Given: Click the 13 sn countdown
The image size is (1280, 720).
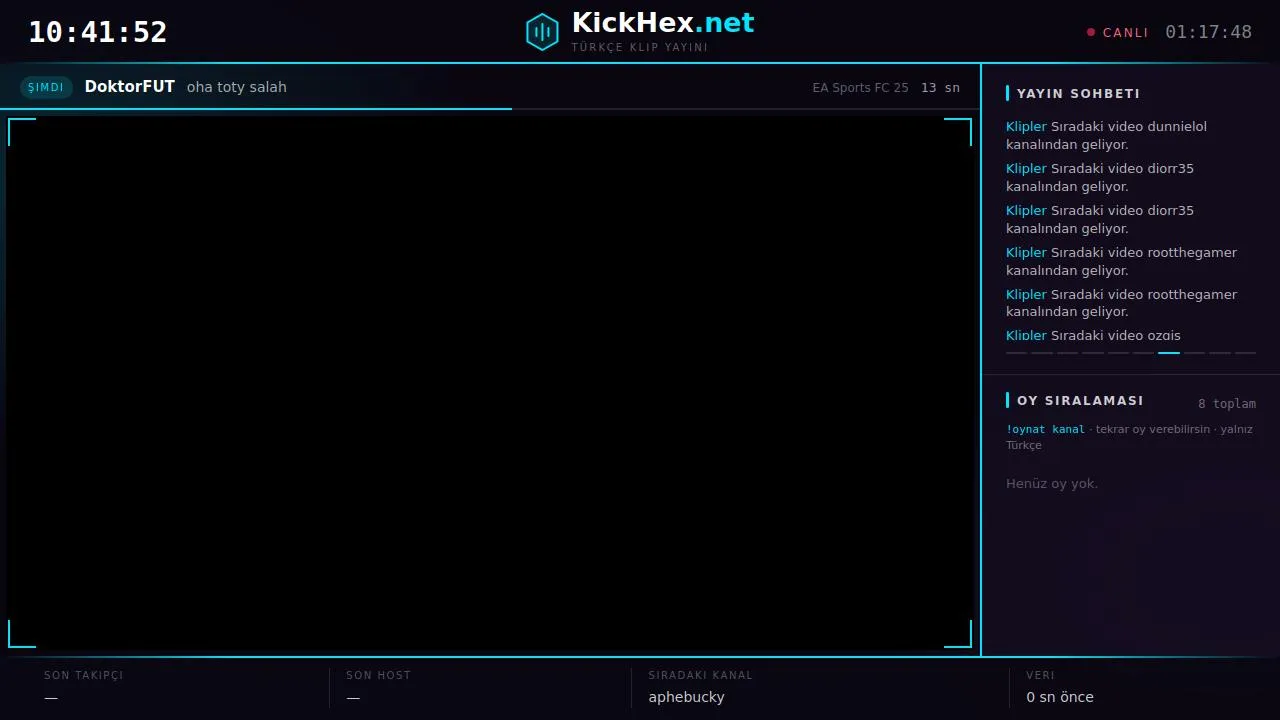Looking at the screenshot, I should click(x=940, y=88).
